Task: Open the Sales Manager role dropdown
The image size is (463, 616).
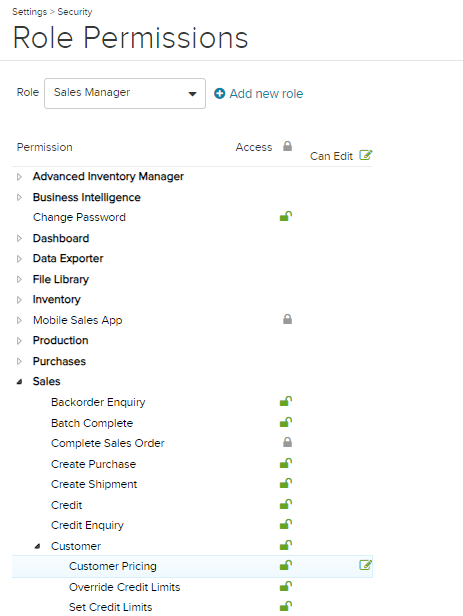Action: tap(125, 94)
